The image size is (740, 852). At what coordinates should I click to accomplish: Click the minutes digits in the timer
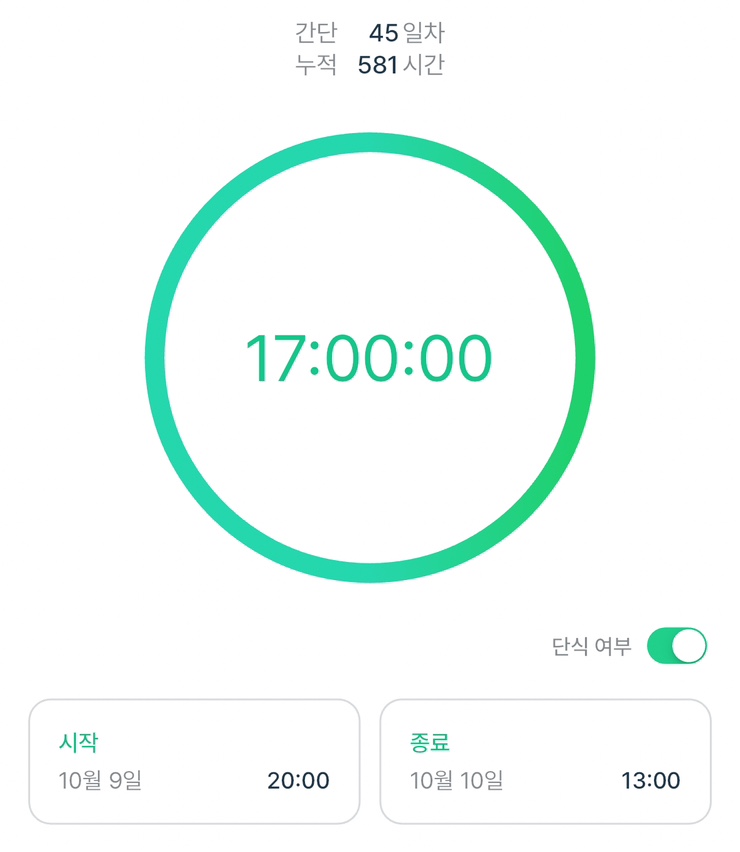pos(359,358)
